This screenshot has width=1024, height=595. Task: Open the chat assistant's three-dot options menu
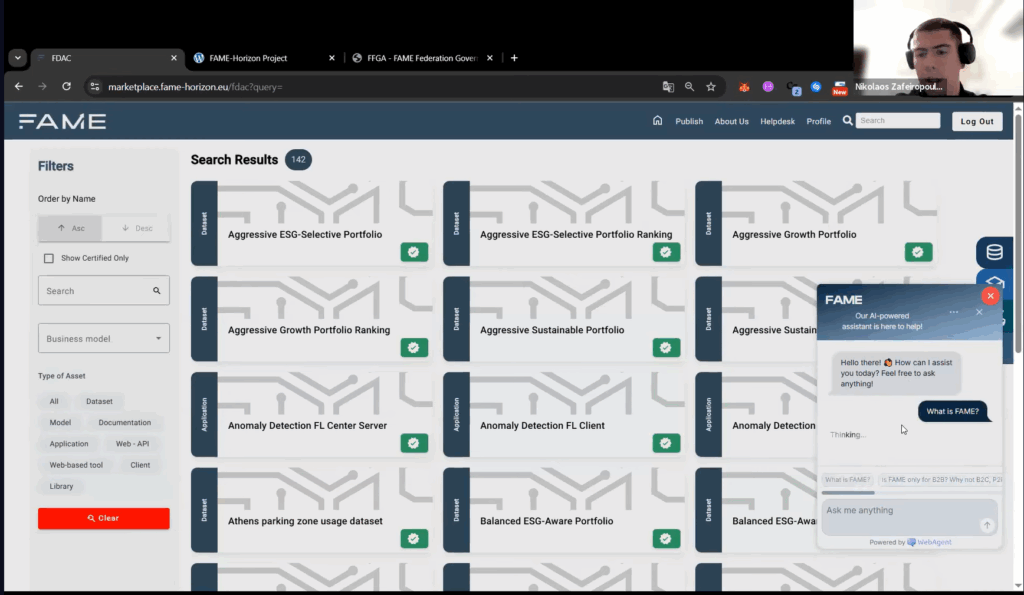point(953,312)
